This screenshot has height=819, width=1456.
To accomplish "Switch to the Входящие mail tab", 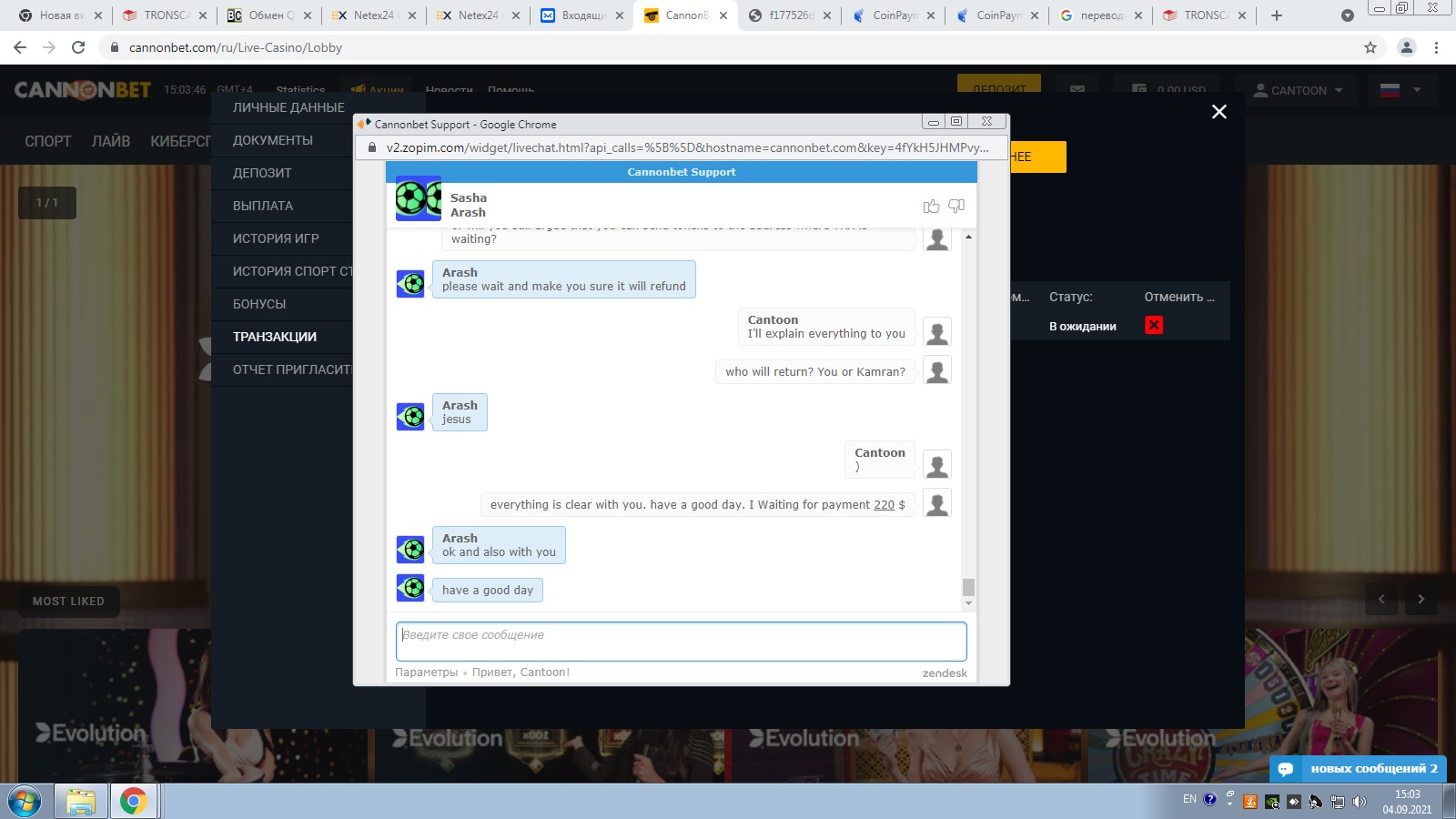I will 582,15.
